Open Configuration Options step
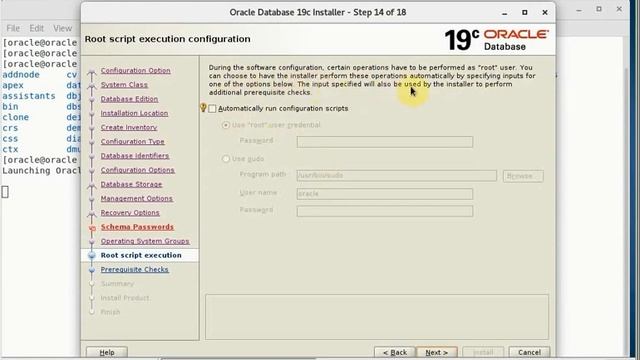The image size is (640, 360). coord(138,170)
